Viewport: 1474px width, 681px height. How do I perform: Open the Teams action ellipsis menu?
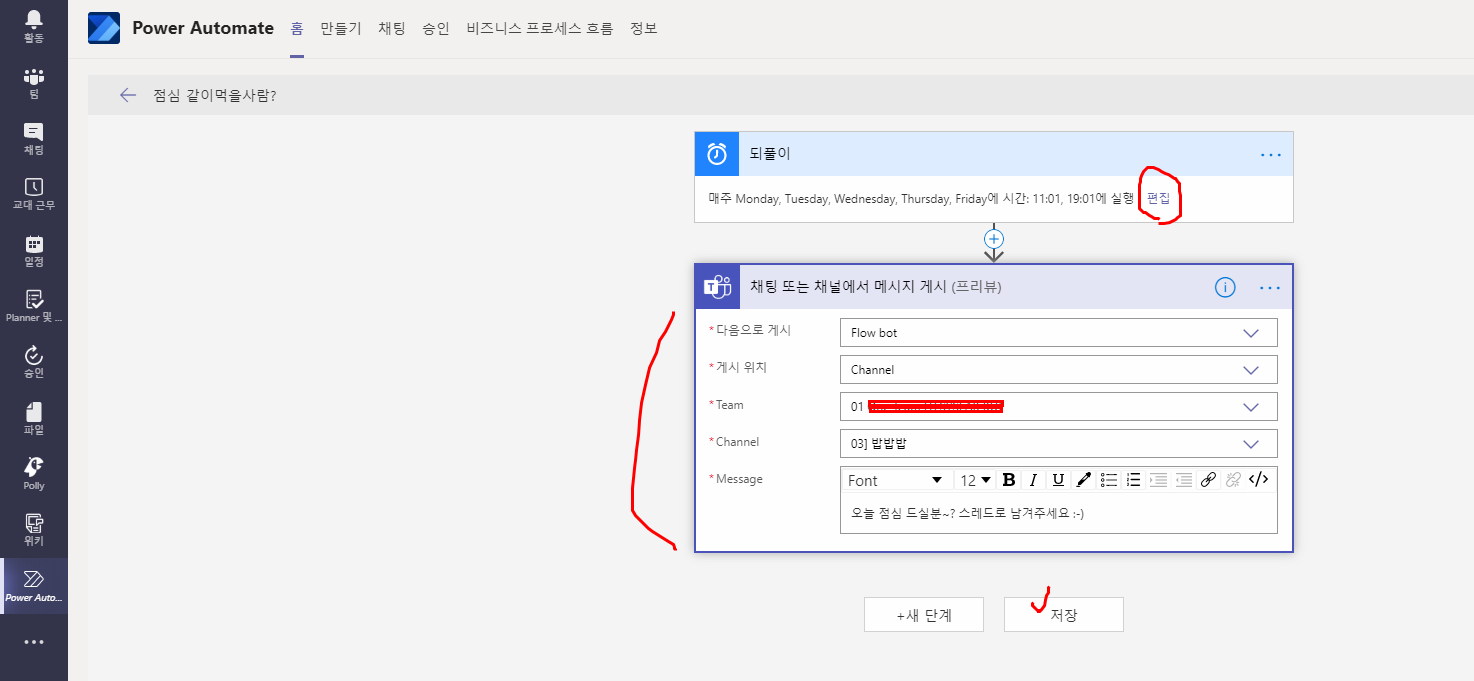click(1270, 288)
